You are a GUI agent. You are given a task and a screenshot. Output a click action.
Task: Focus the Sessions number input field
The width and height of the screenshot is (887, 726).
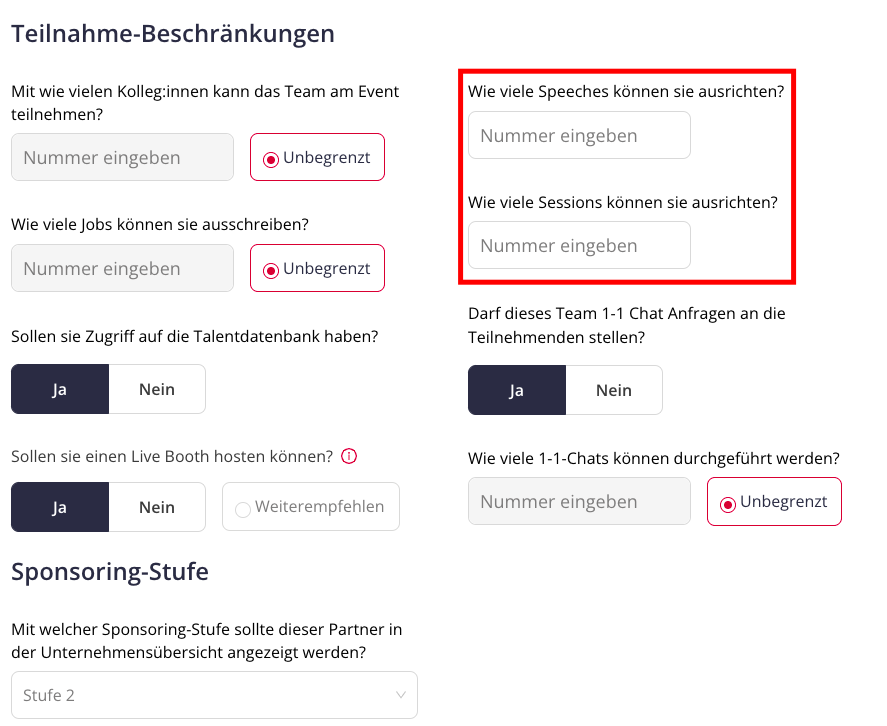tap(579, 245)
